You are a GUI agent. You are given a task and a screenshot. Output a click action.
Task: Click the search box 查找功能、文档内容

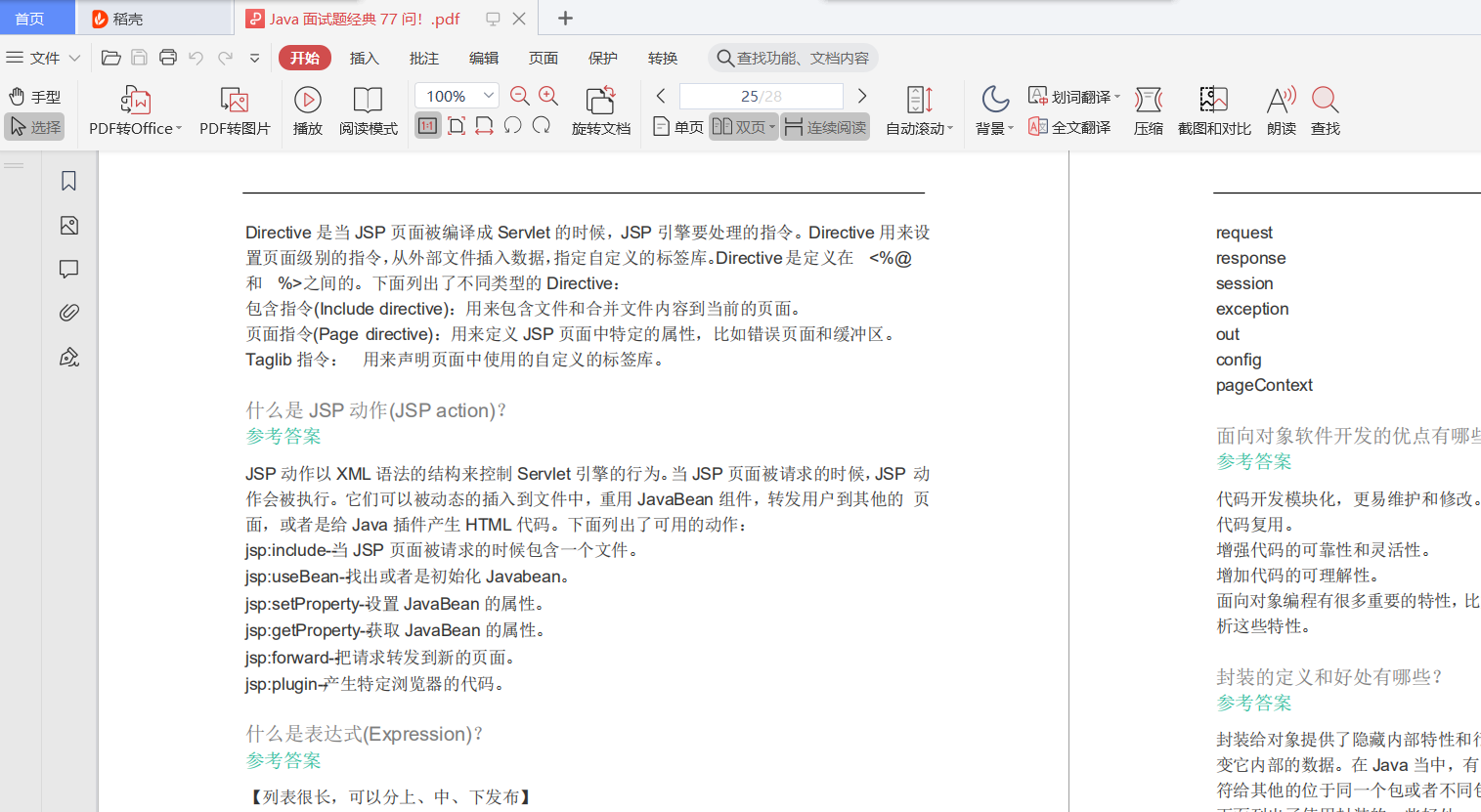point(793,58)
